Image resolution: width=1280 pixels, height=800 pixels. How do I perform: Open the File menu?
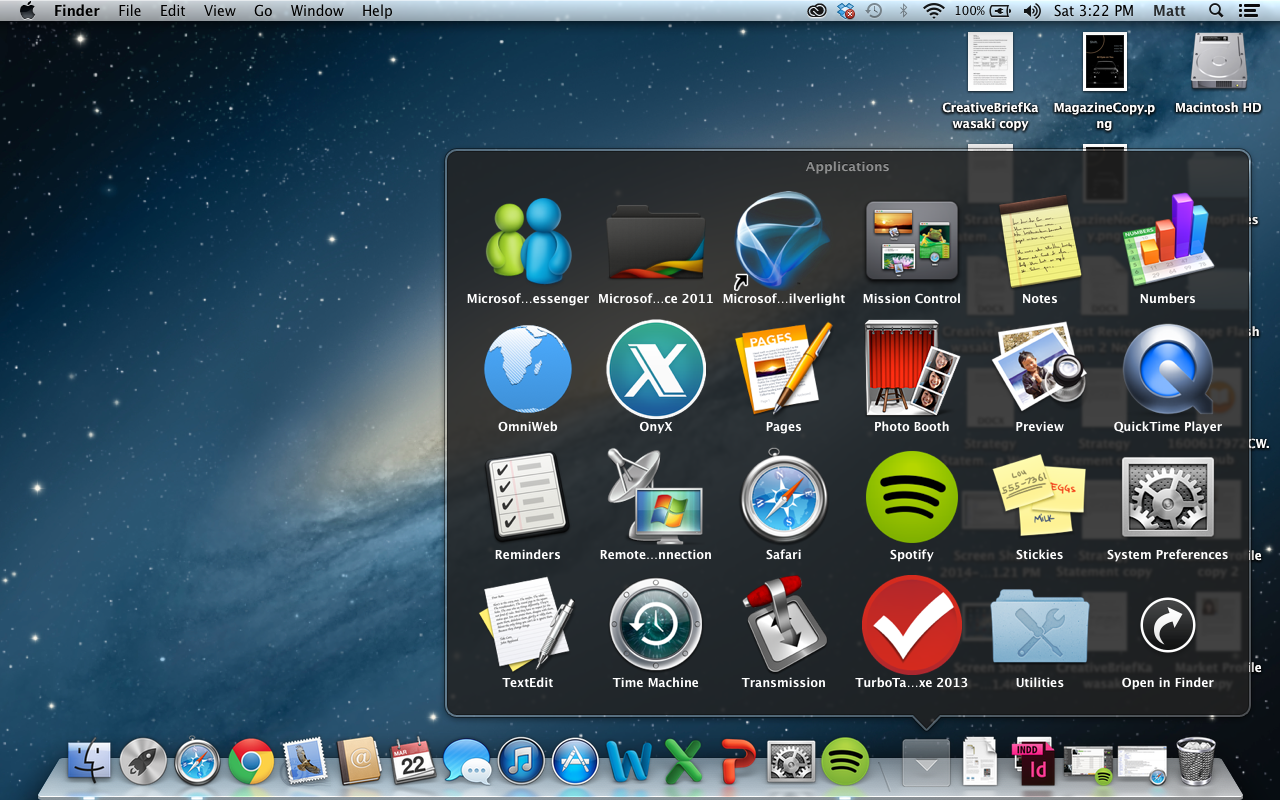coord(130,11)
